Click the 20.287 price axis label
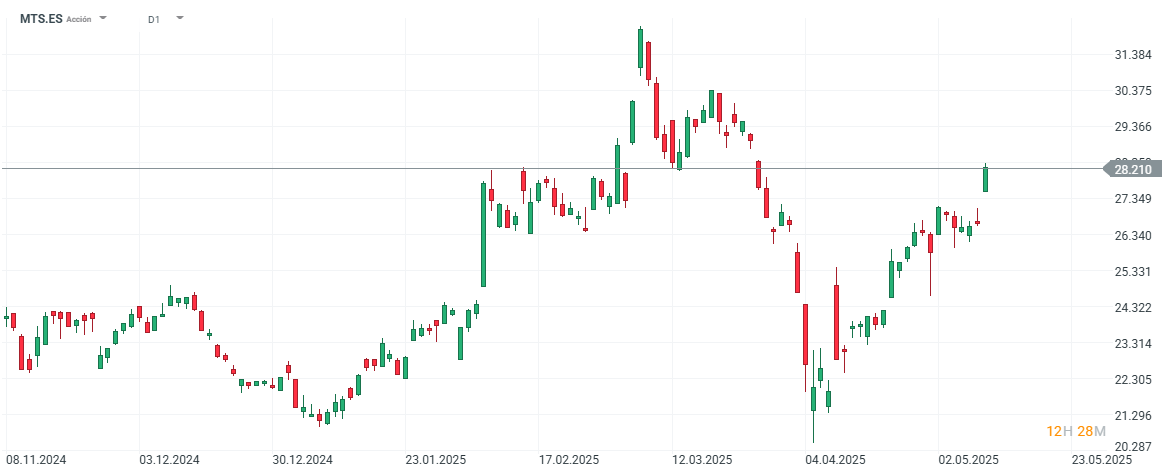Viewport: 1175px width, 476px height. pyautogui.click(x=1132, y=446)
